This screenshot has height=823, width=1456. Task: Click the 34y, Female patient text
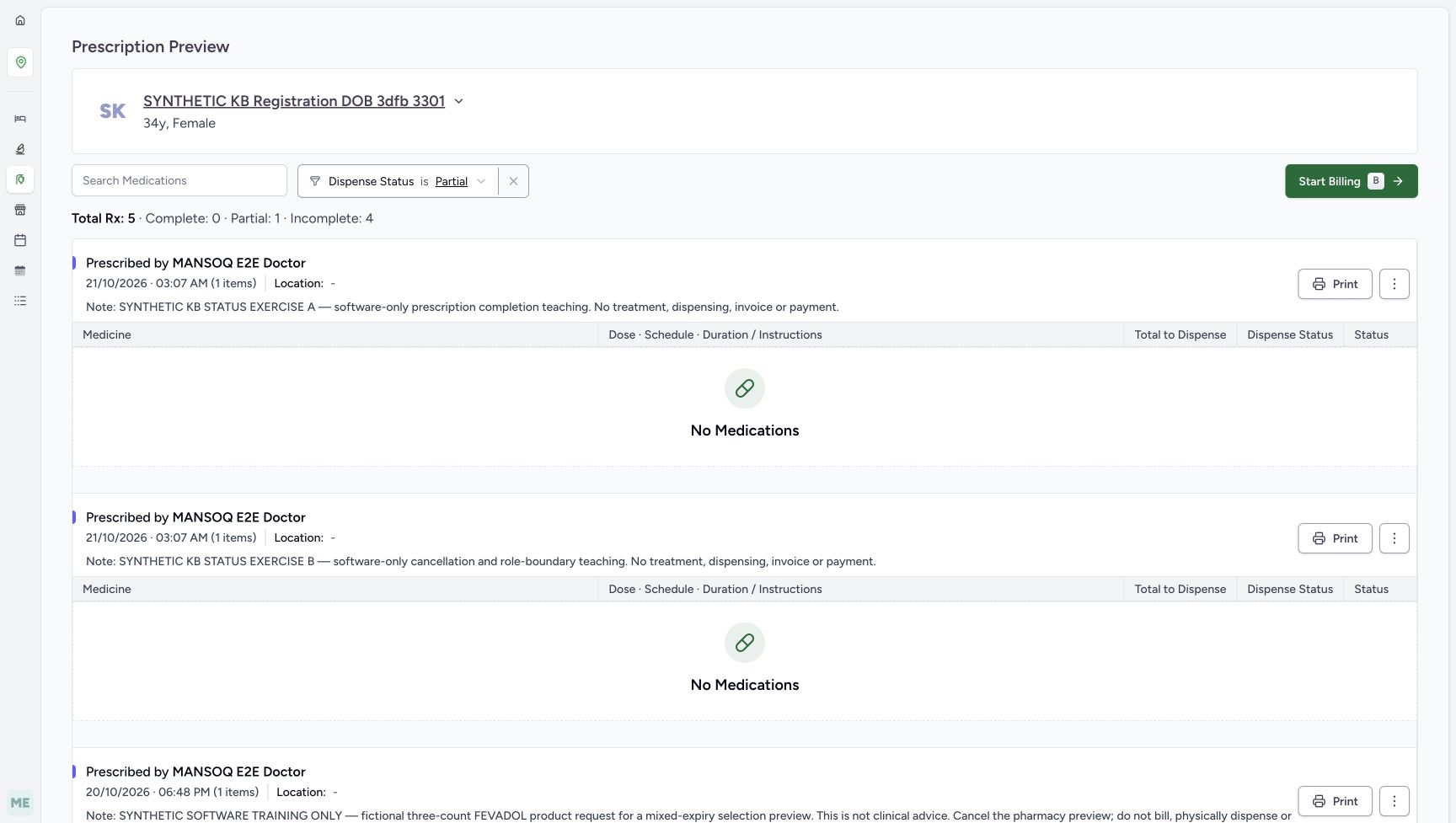(179, 123)
